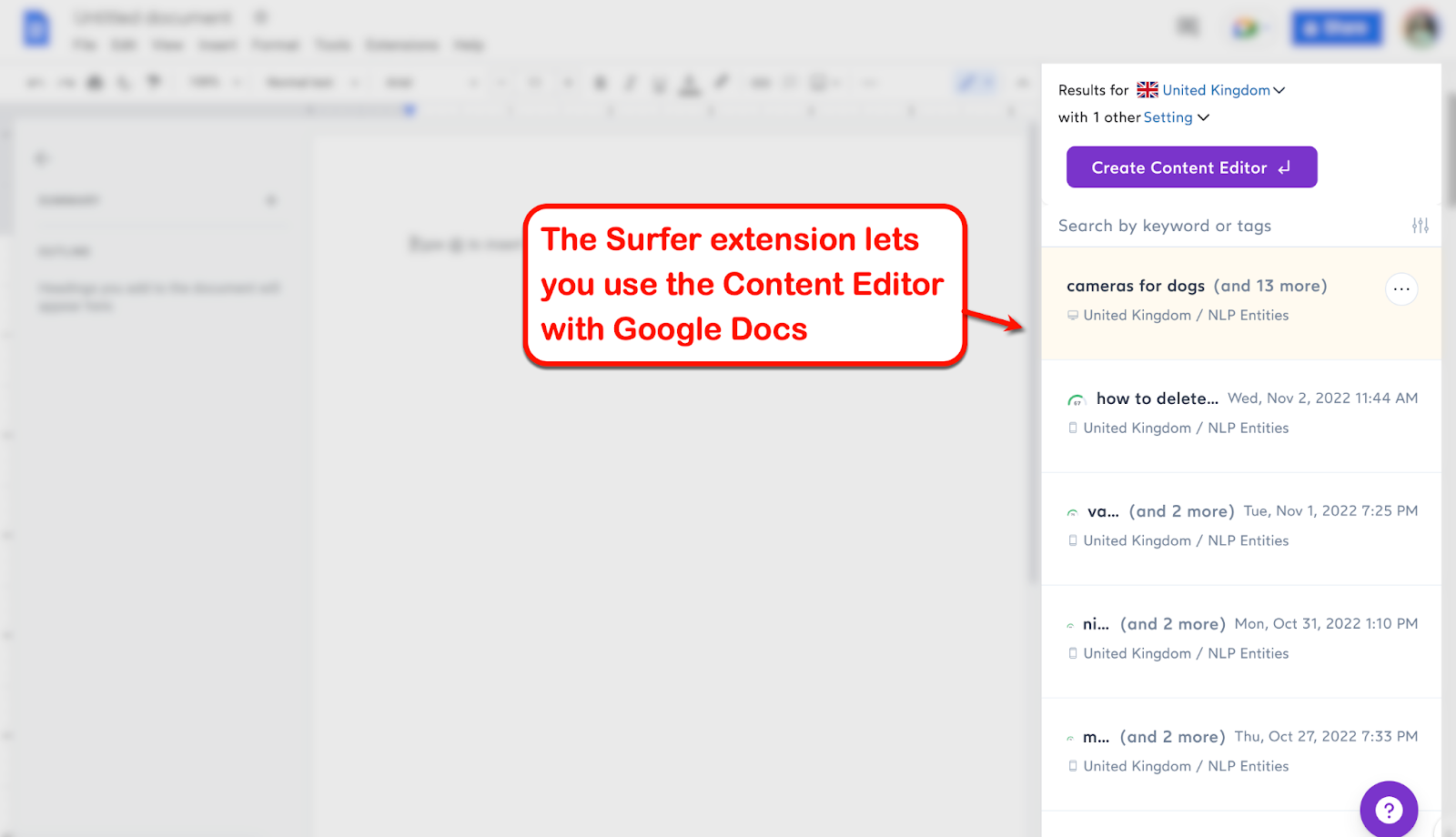Click the desktop device icon under cameras for dogs

(x=1073, y=316)
